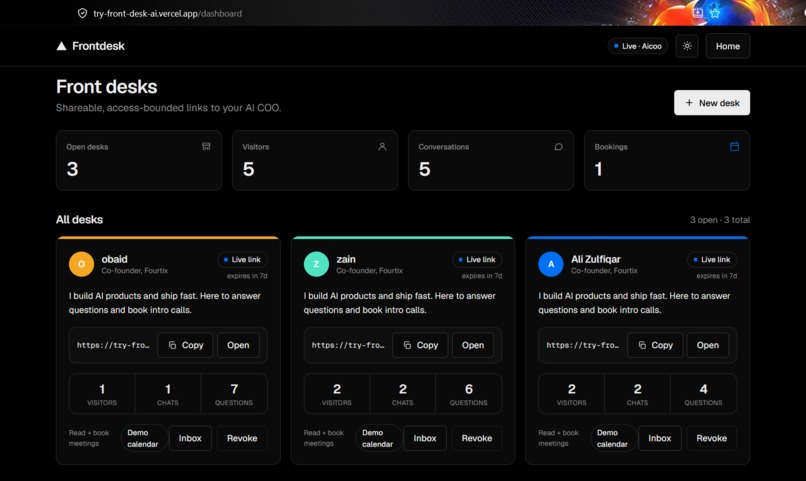Click the Open desks stat card

(139, 160)
